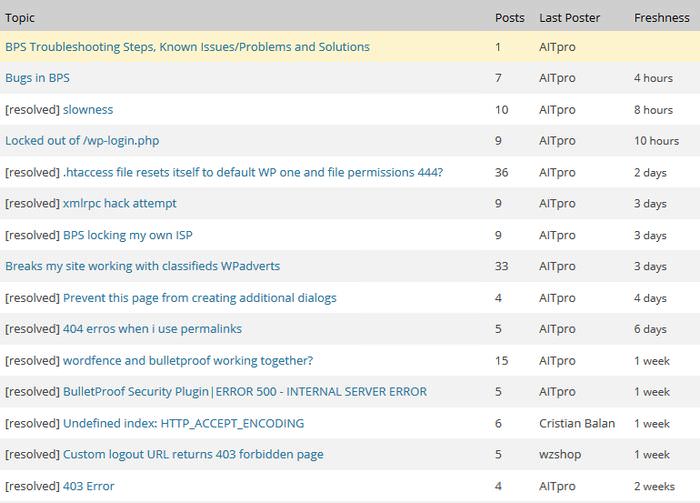Click '3 days' freshness in WPadverts row
Screen dimensions: 700x503
click(650, 266)
